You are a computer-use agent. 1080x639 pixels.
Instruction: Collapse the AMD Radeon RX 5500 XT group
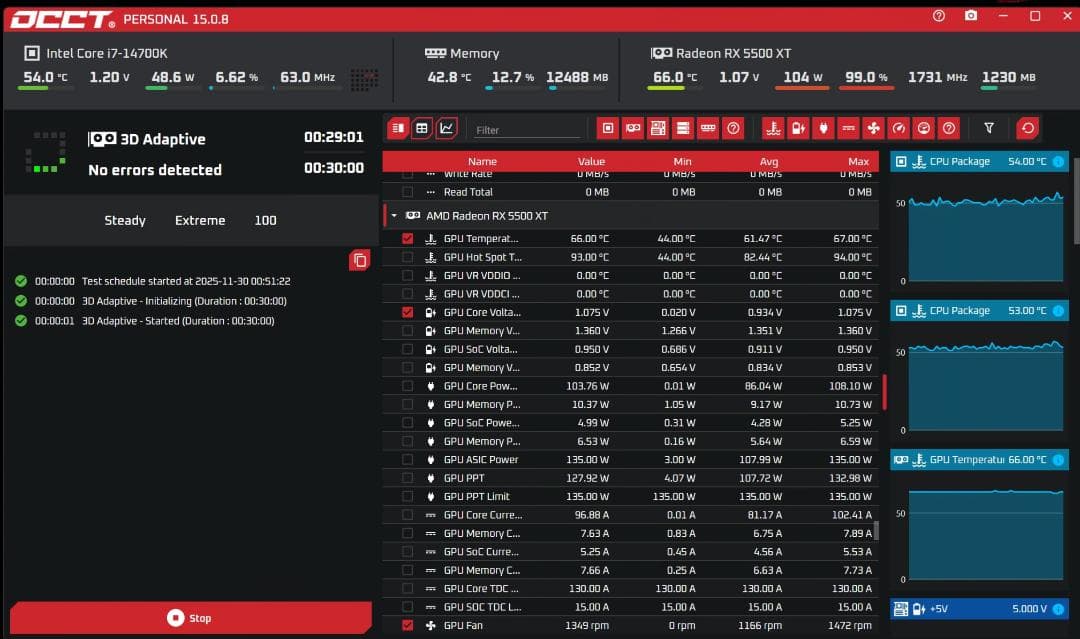pos(392,215)
